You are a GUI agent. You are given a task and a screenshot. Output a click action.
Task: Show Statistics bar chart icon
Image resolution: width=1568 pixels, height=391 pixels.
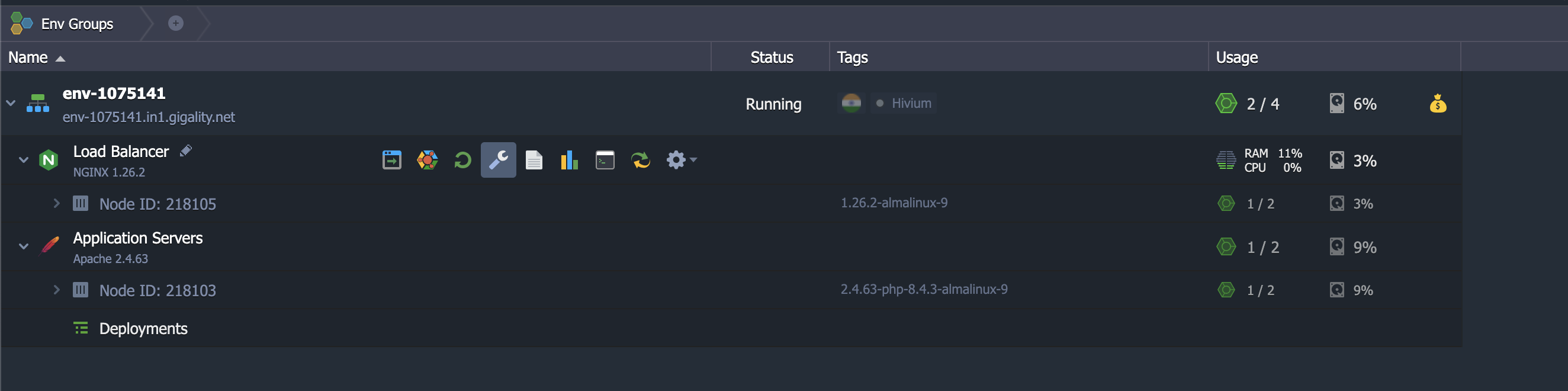coord(569,160)
